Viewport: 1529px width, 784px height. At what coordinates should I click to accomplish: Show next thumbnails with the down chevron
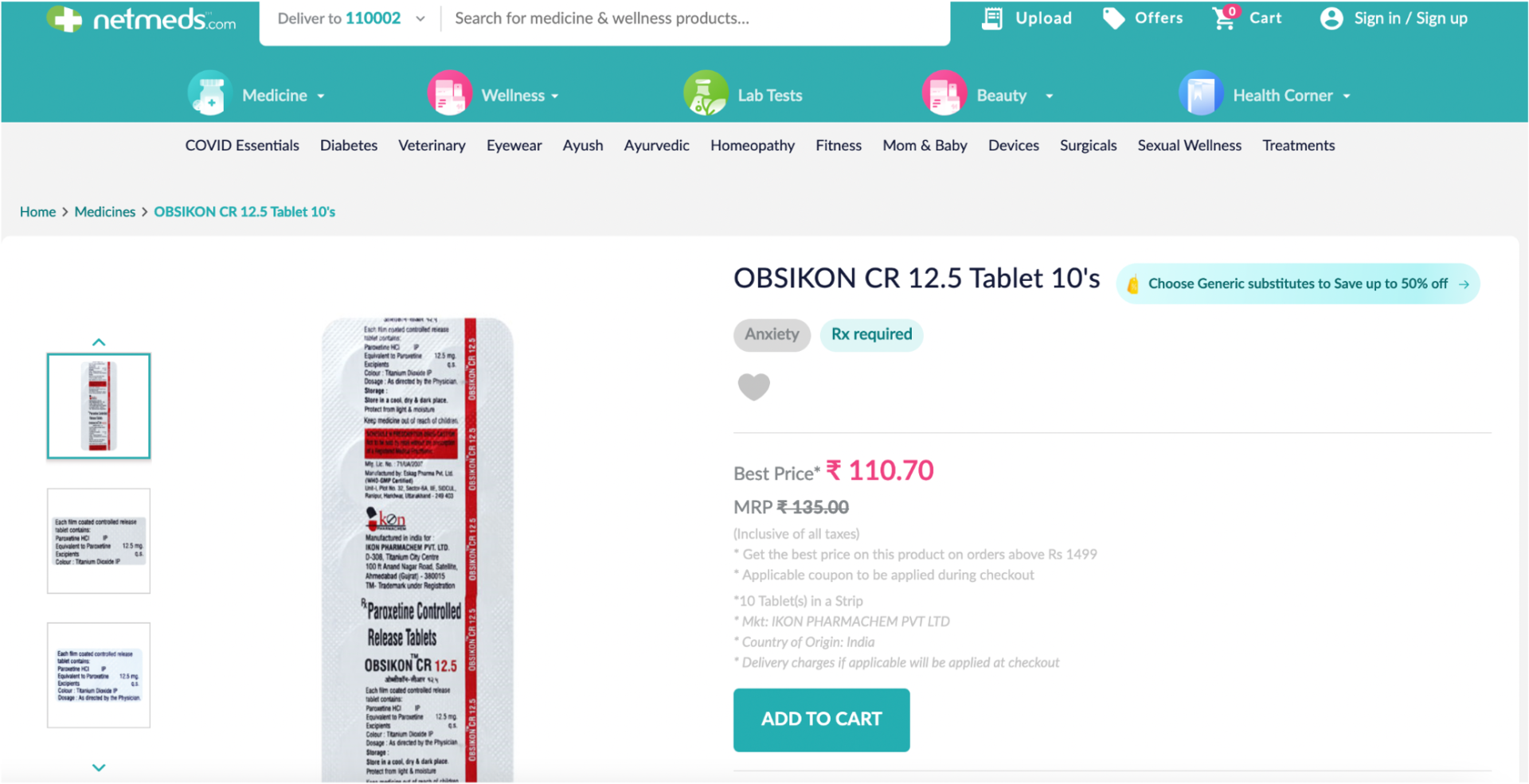pyautogui.click(x=99, y=768)
